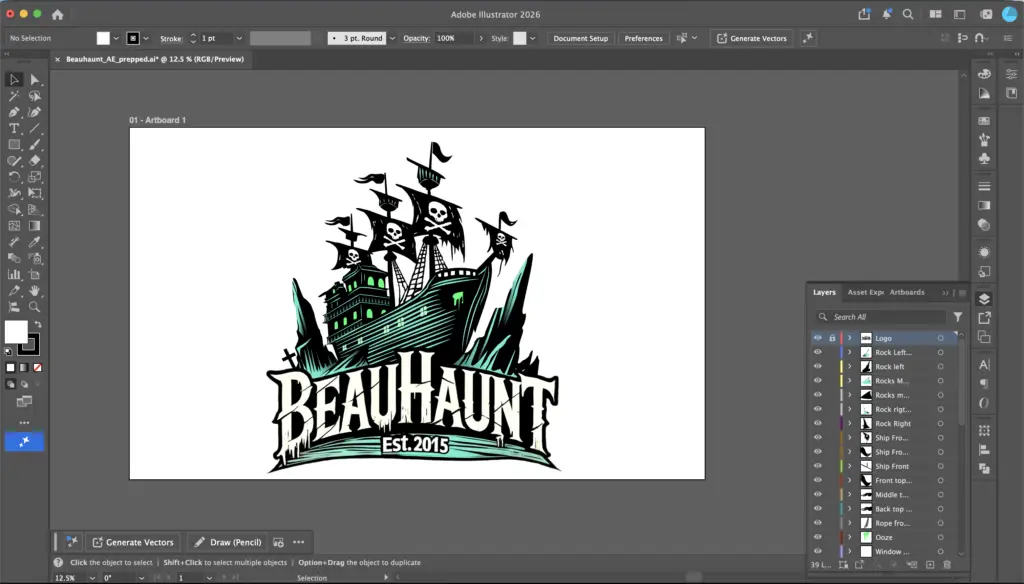
Task: Select the Beauhaunt_AE_prepped.ai document tab
Action: coord(155,59)
